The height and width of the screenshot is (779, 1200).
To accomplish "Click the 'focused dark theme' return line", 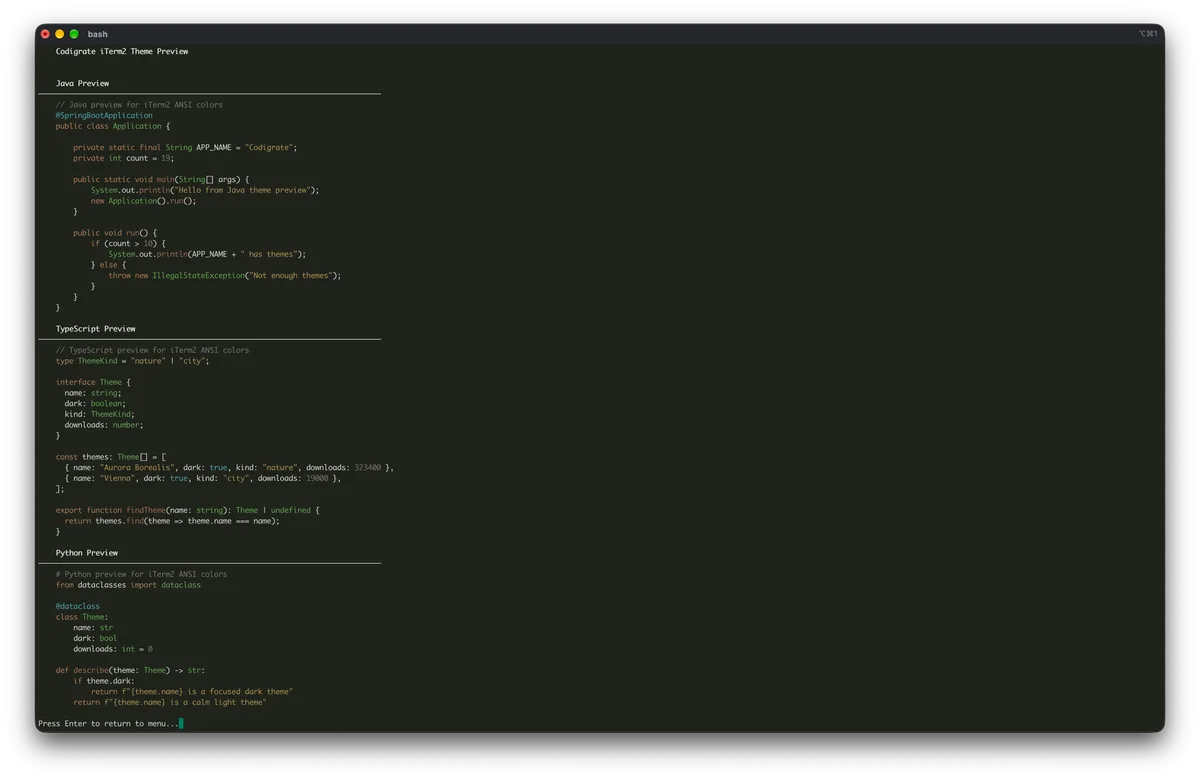I will (192, 692).
